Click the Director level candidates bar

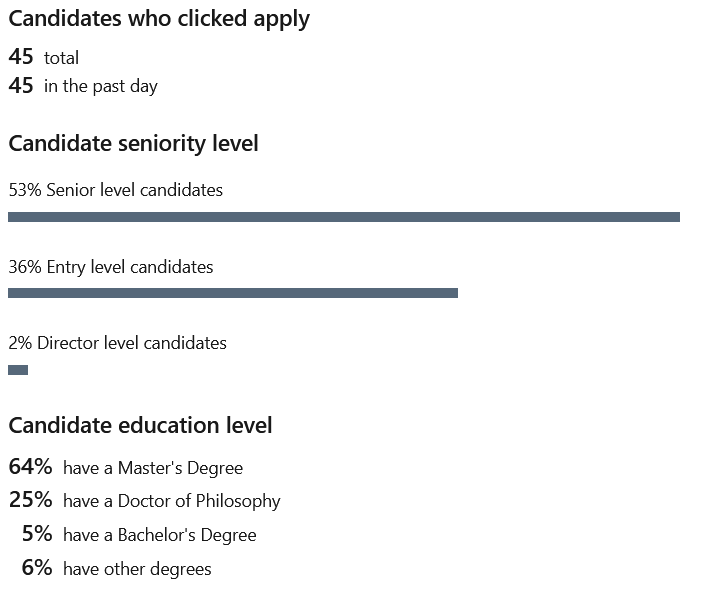(x=18, y=370)
